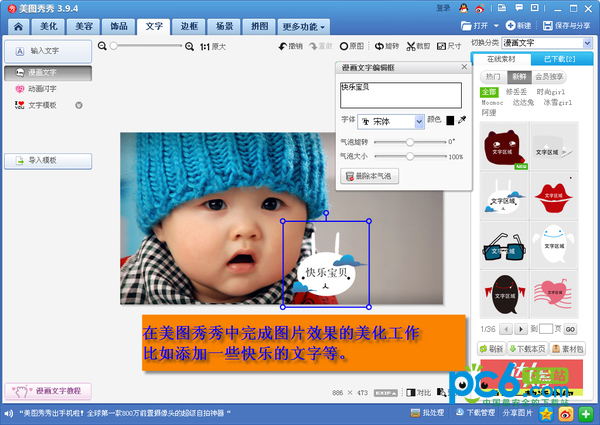600x425 pixels.
Task: Select the 热门 filter pill
Action: 493,76
